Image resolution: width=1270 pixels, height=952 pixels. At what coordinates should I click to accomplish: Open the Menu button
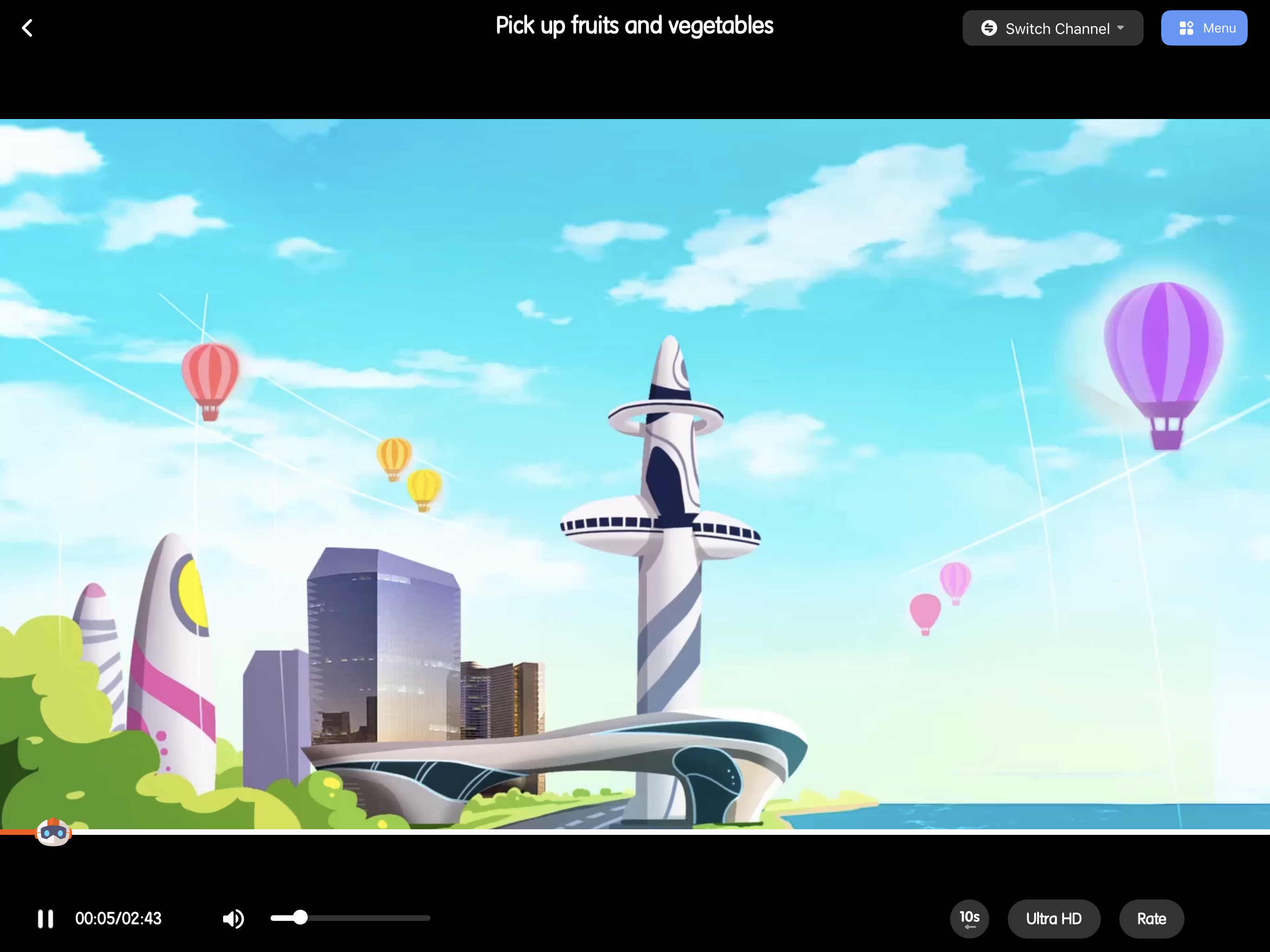(x=1204, y=28)
